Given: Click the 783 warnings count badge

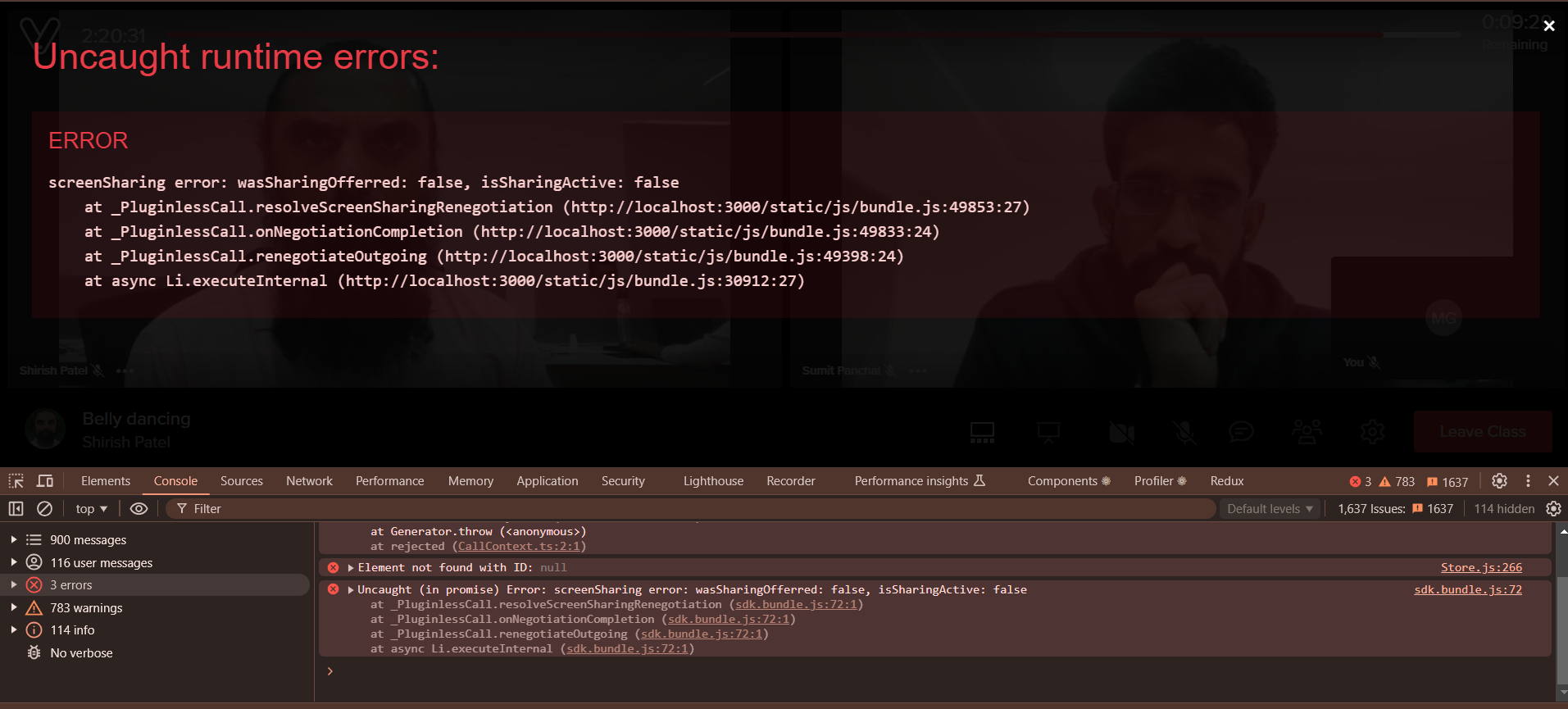Looking at the screenshot, I should click(1398, 482).
